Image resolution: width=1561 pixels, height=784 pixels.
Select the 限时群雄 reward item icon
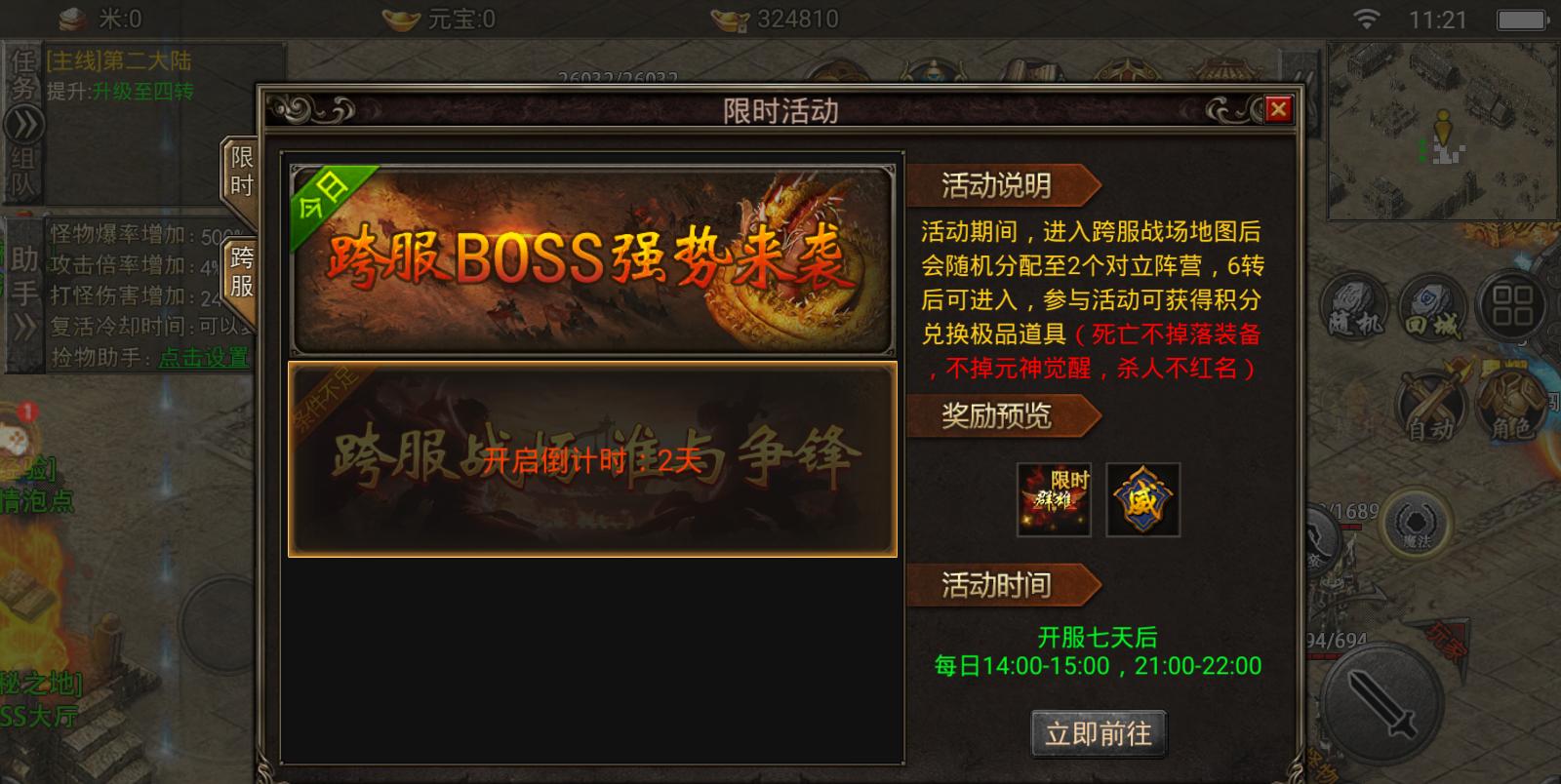click(x=1054, y=499)
